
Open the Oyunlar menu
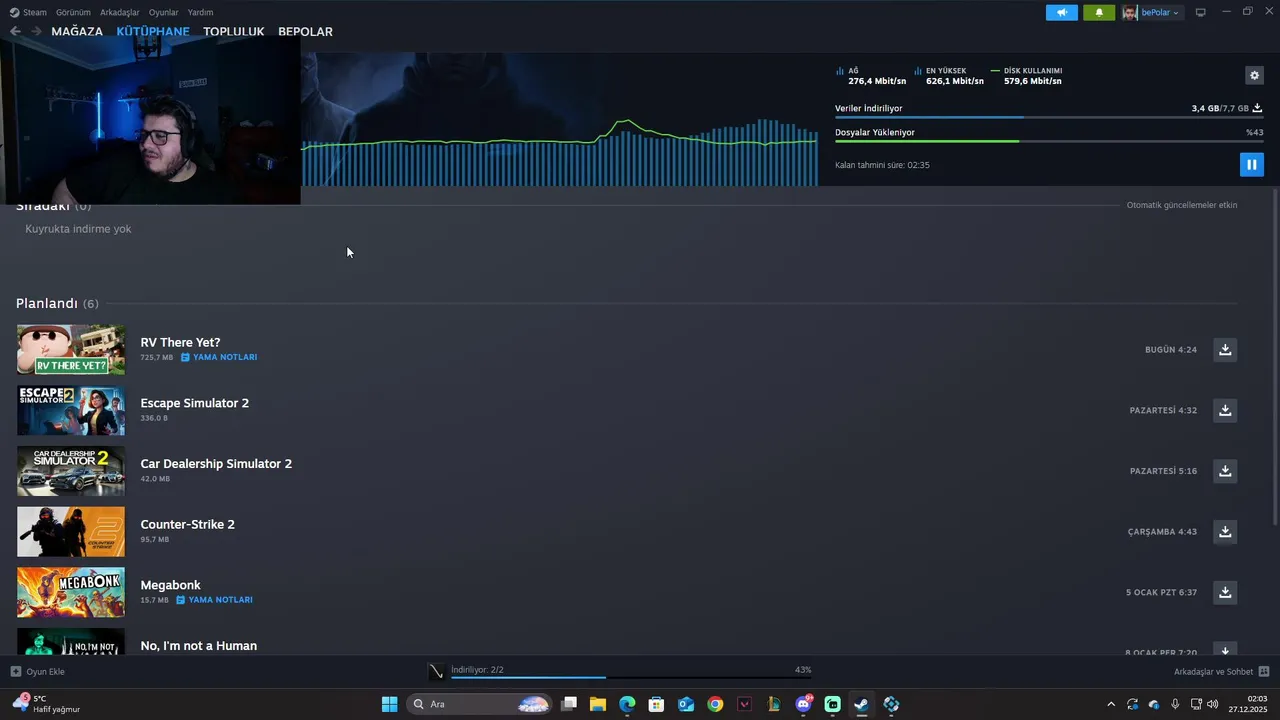click(163, 12)
